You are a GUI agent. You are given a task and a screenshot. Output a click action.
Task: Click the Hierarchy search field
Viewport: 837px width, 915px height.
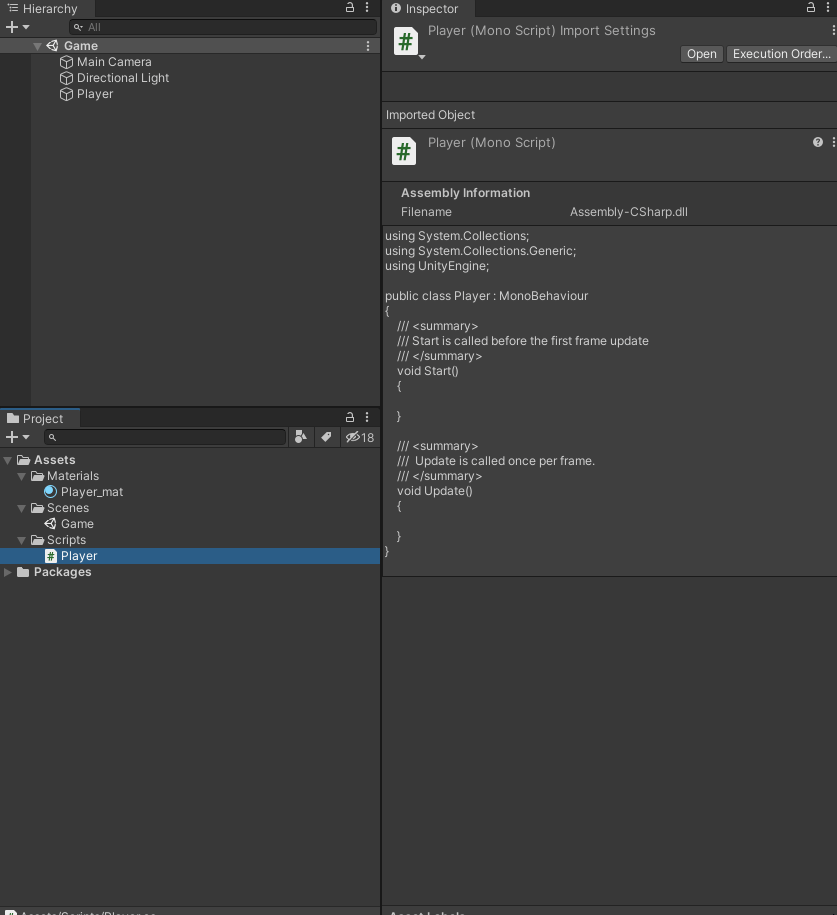pyautogui.click(x=223, y=27)
